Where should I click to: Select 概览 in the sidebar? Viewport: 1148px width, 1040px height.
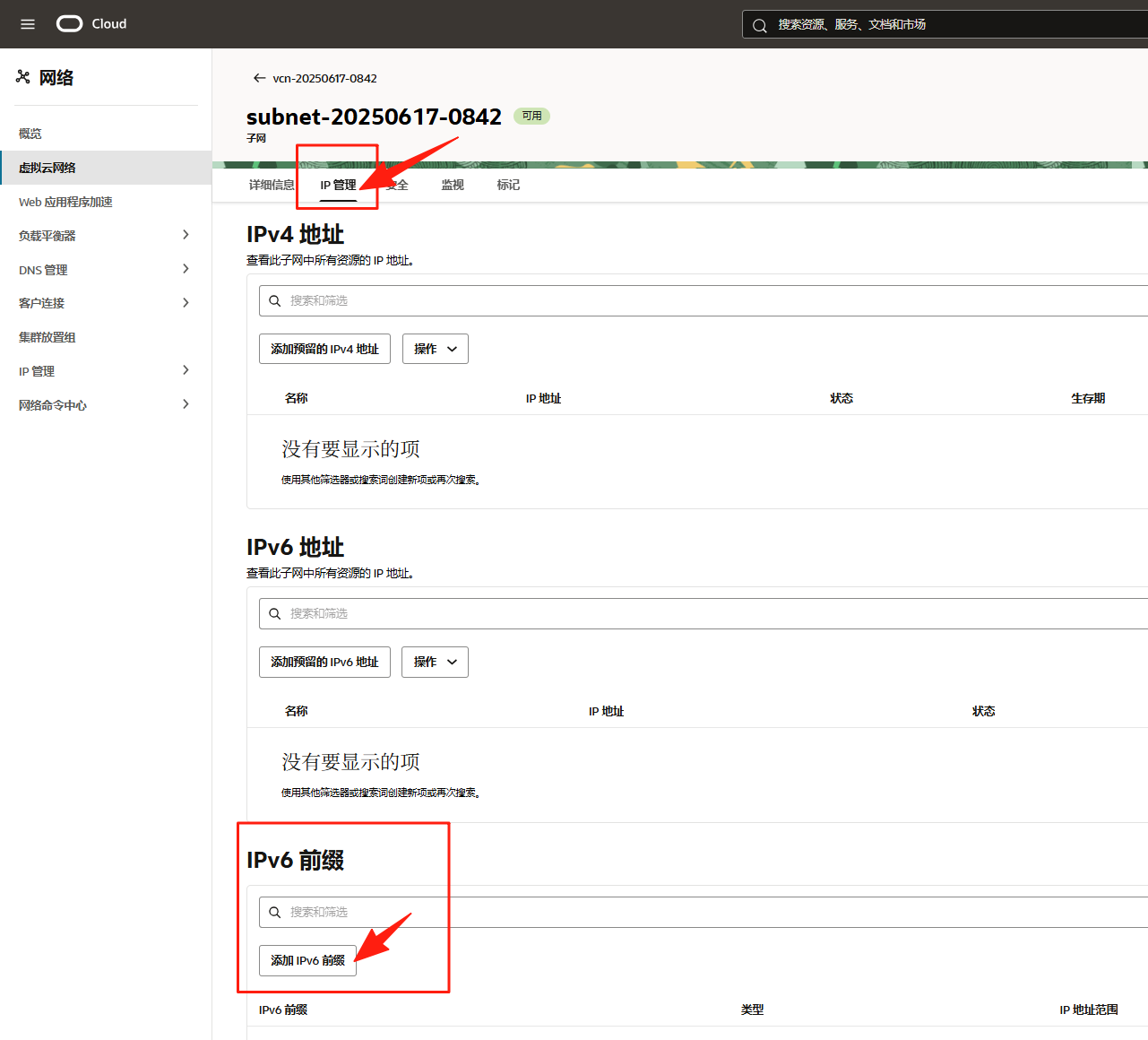30,134
